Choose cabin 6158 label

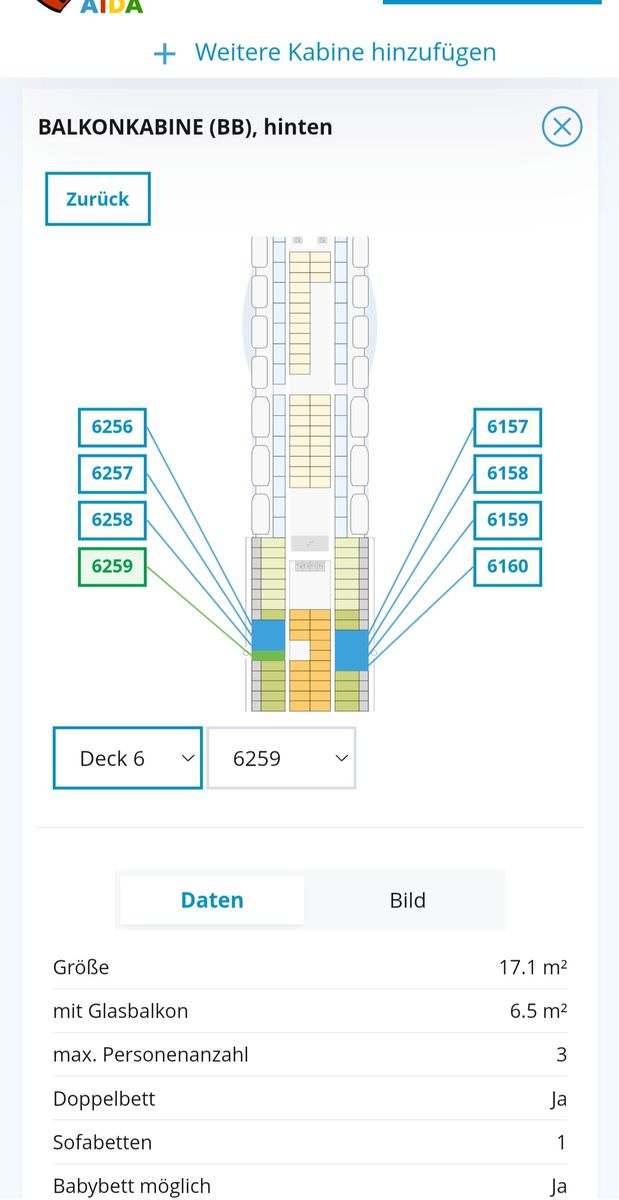point(507,473)
